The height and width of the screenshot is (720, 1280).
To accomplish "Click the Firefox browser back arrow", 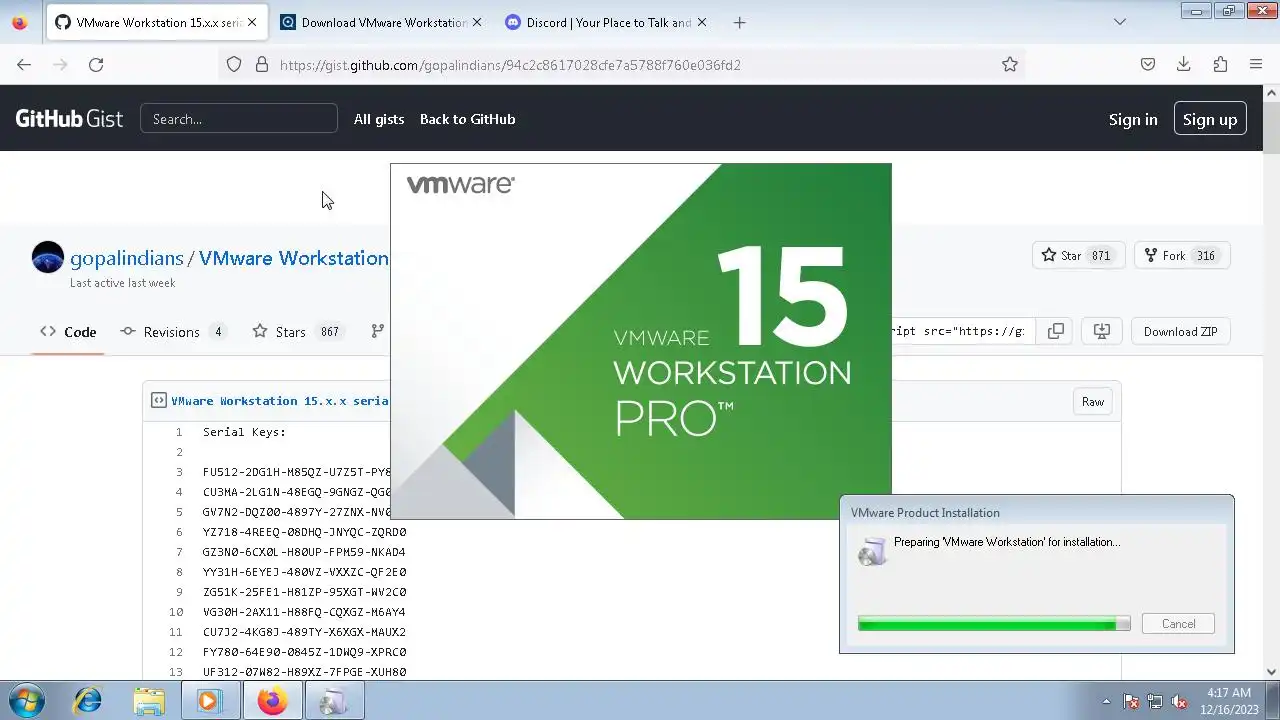I will point(24,64).
